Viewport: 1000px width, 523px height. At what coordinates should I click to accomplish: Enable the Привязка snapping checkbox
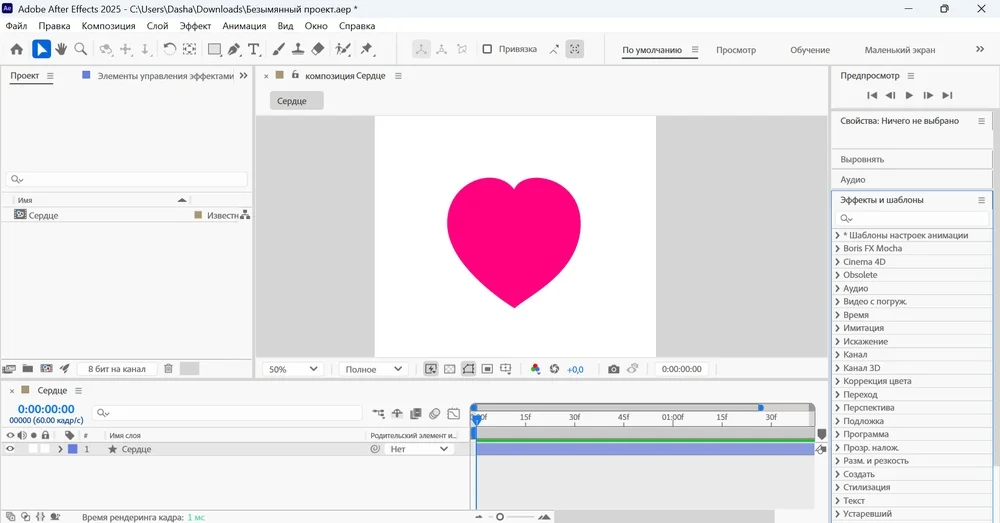point(487,49)
